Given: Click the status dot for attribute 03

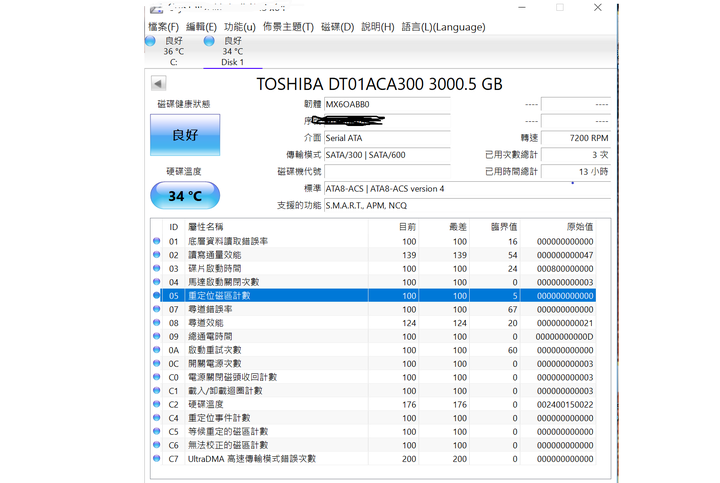Looking at the screenshot, I should tap(157, 268).
